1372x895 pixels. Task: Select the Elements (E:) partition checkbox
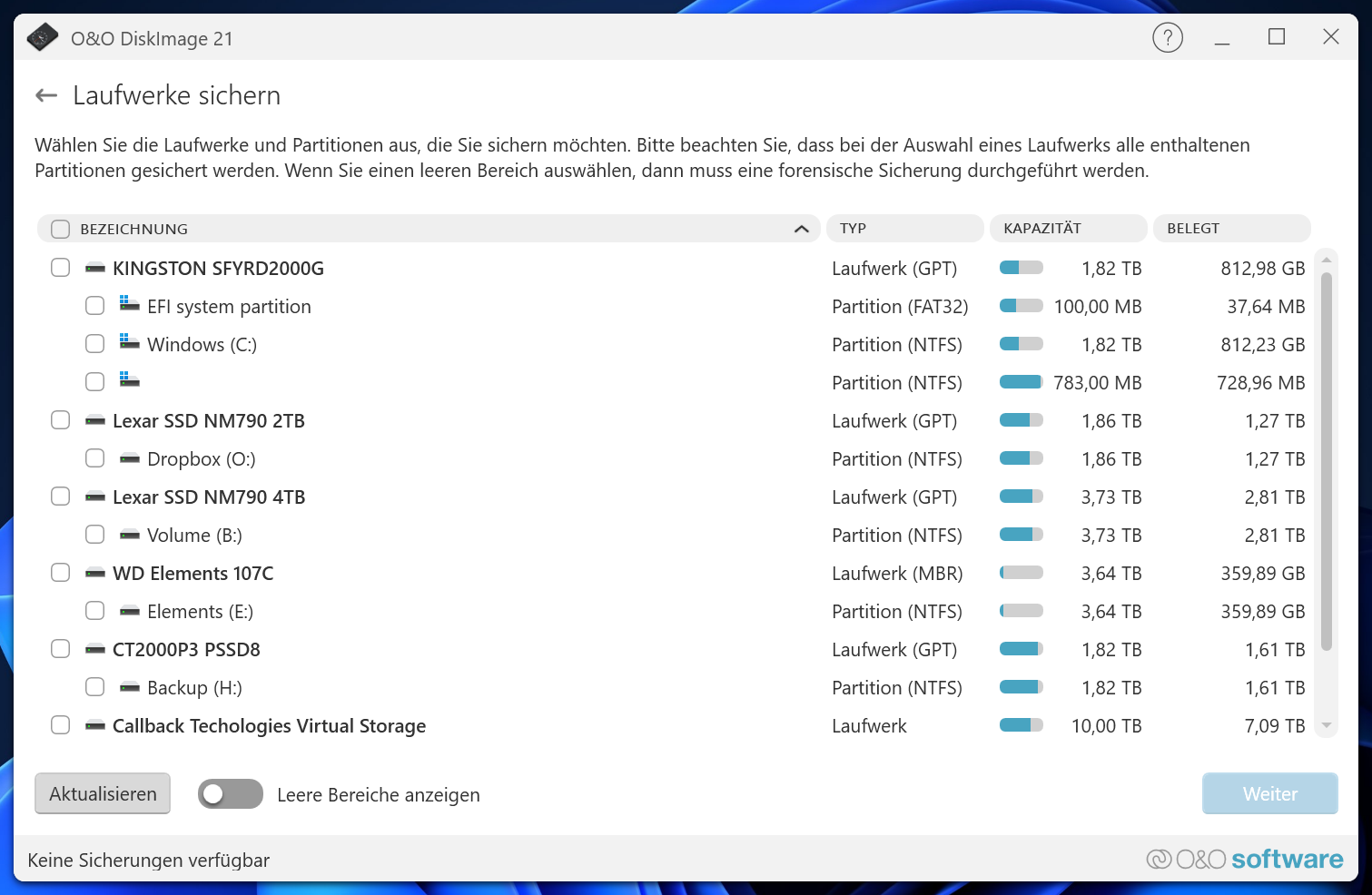94,610
